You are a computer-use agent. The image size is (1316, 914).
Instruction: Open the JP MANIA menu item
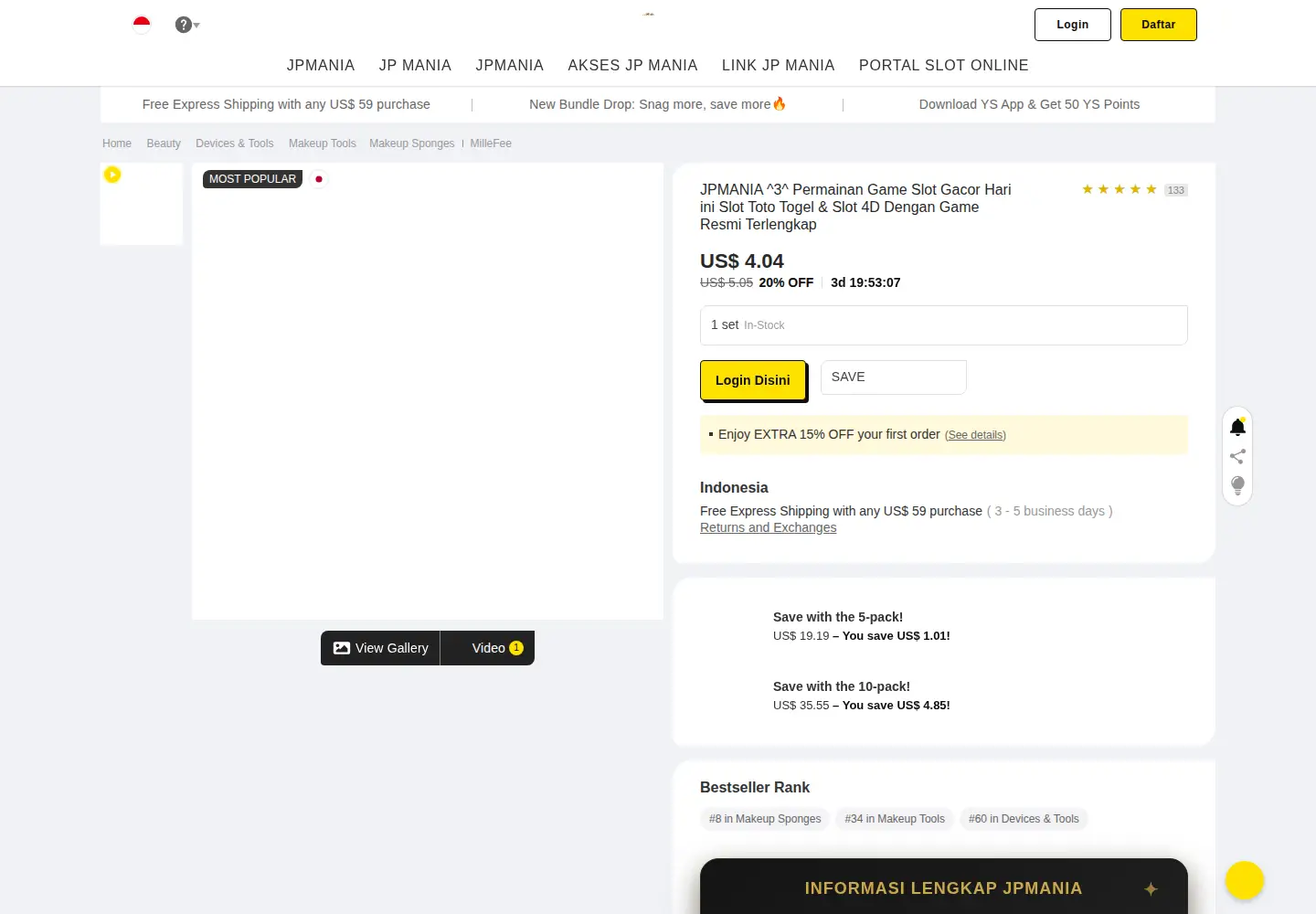click(415, 66)
